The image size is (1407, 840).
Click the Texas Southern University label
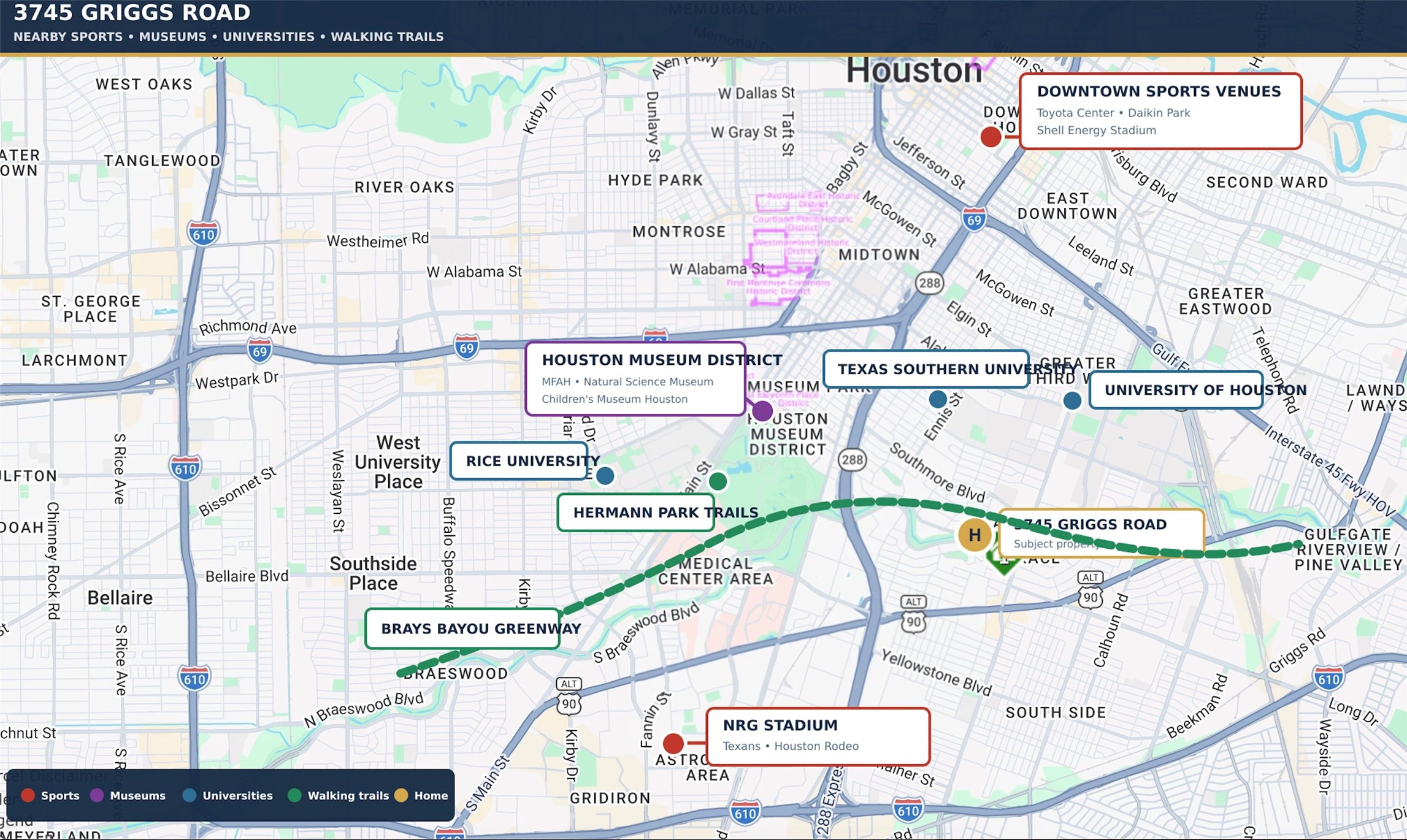[926, 369]
